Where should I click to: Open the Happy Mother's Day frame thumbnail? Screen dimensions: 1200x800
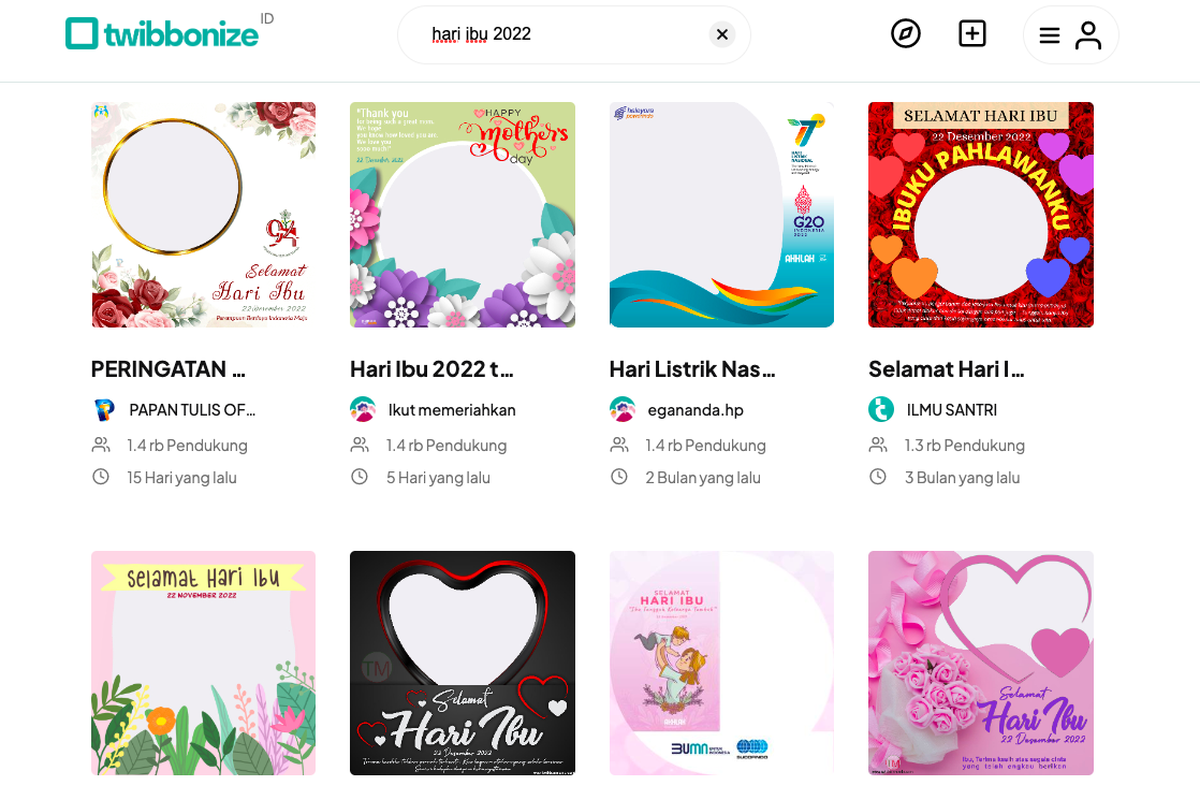click(x=462, y=214)
